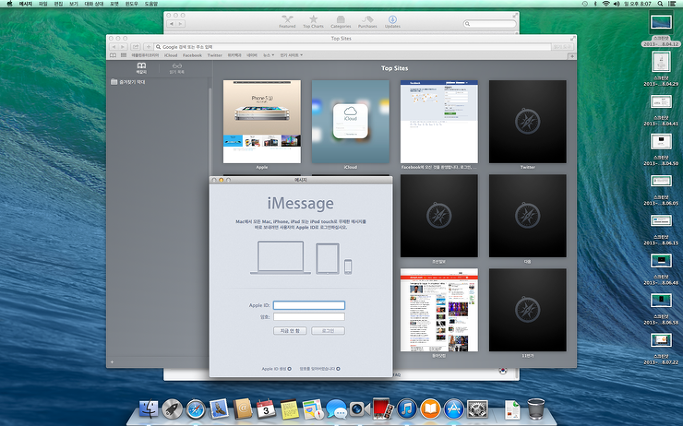Click App Store search field
The width and height of the screenshot is (683, 426).
[x=490, y=24]
